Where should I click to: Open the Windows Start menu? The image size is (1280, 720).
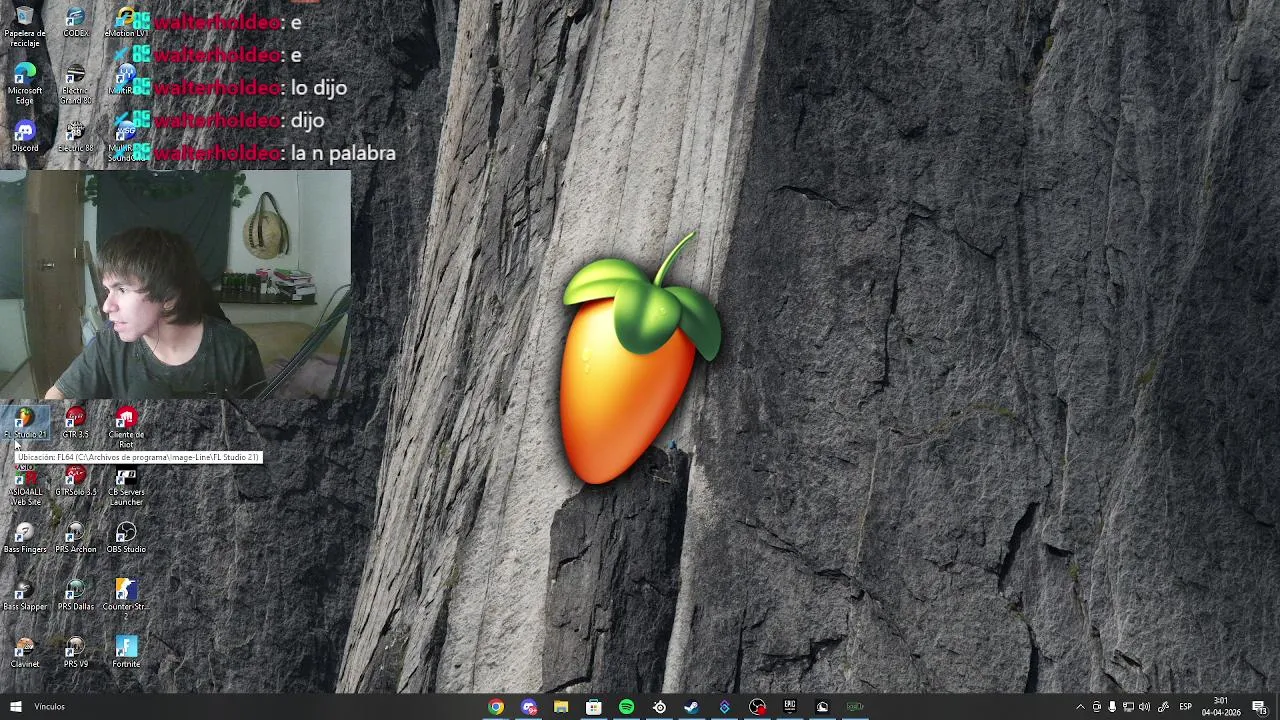pyautogui.click(x=15, y=707)
